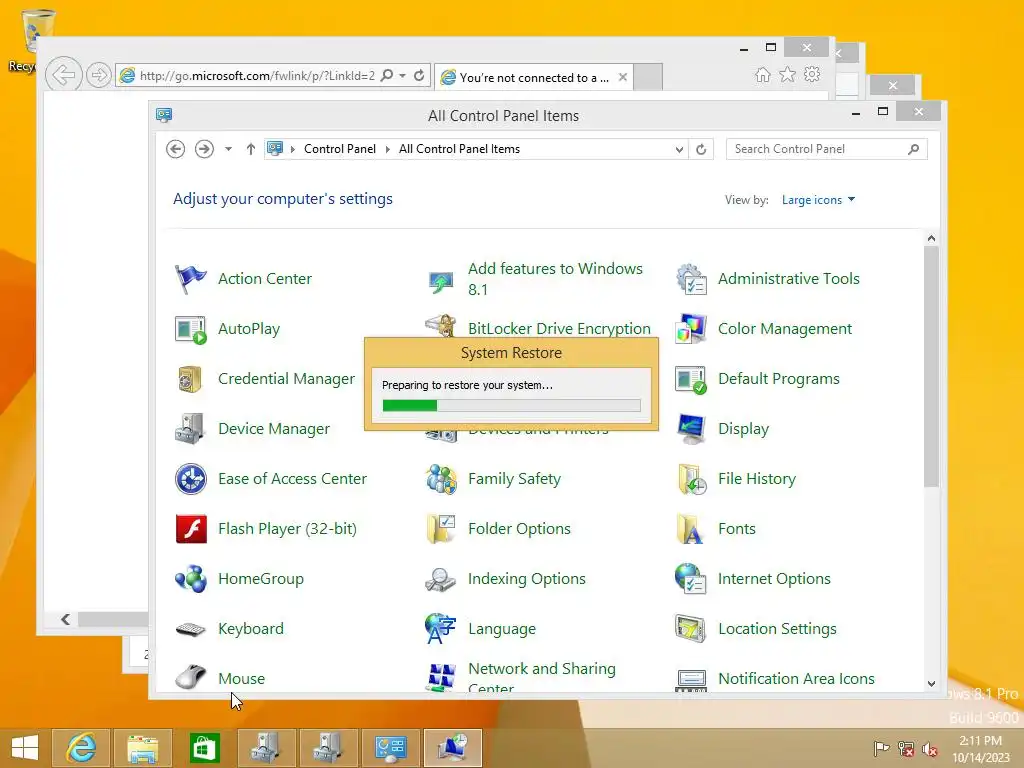Open the Credential Manager safe icon

tap(191, 379)
